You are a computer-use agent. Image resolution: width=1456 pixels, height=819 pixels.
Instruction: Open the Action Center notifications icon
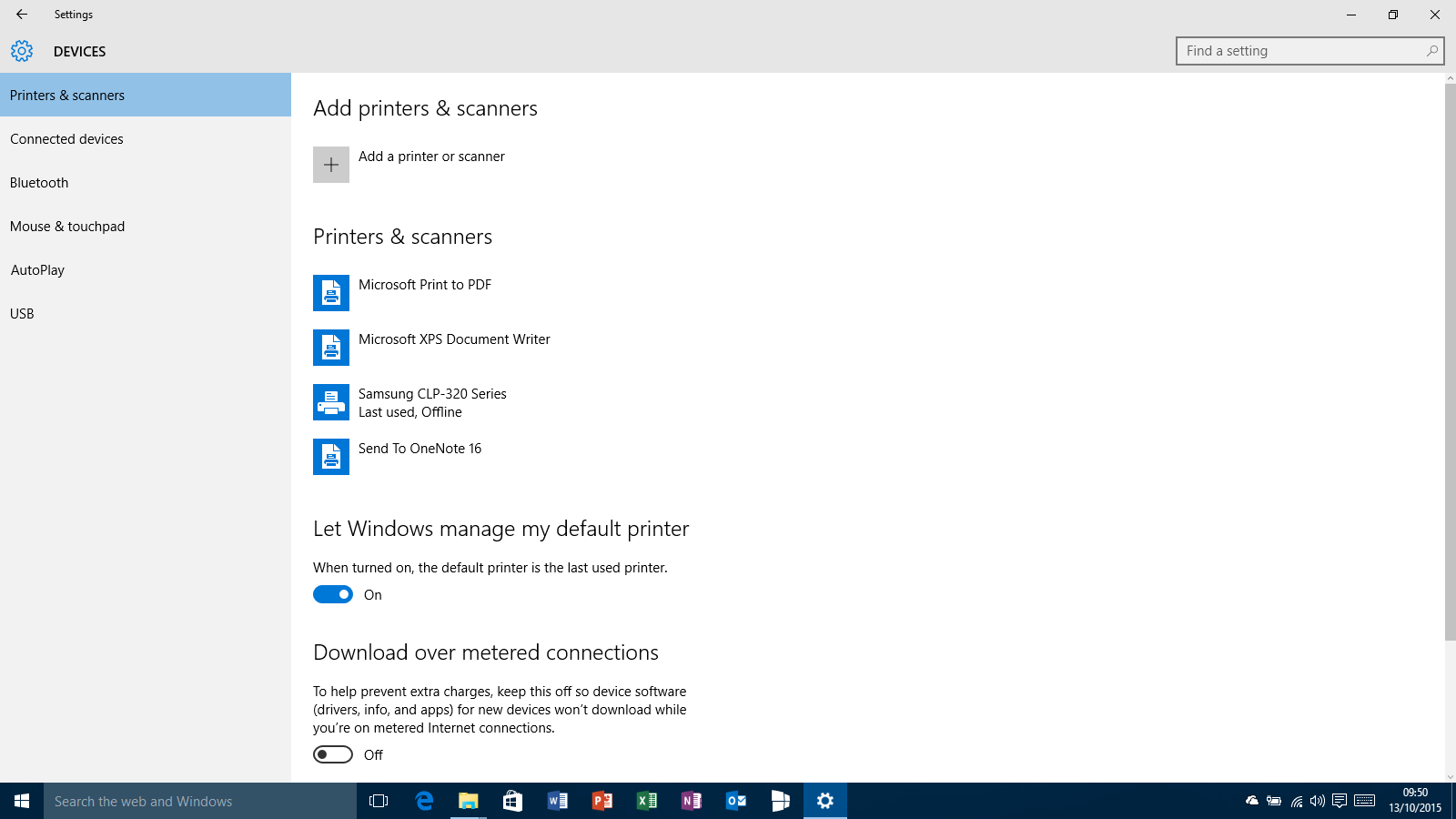1340,801
